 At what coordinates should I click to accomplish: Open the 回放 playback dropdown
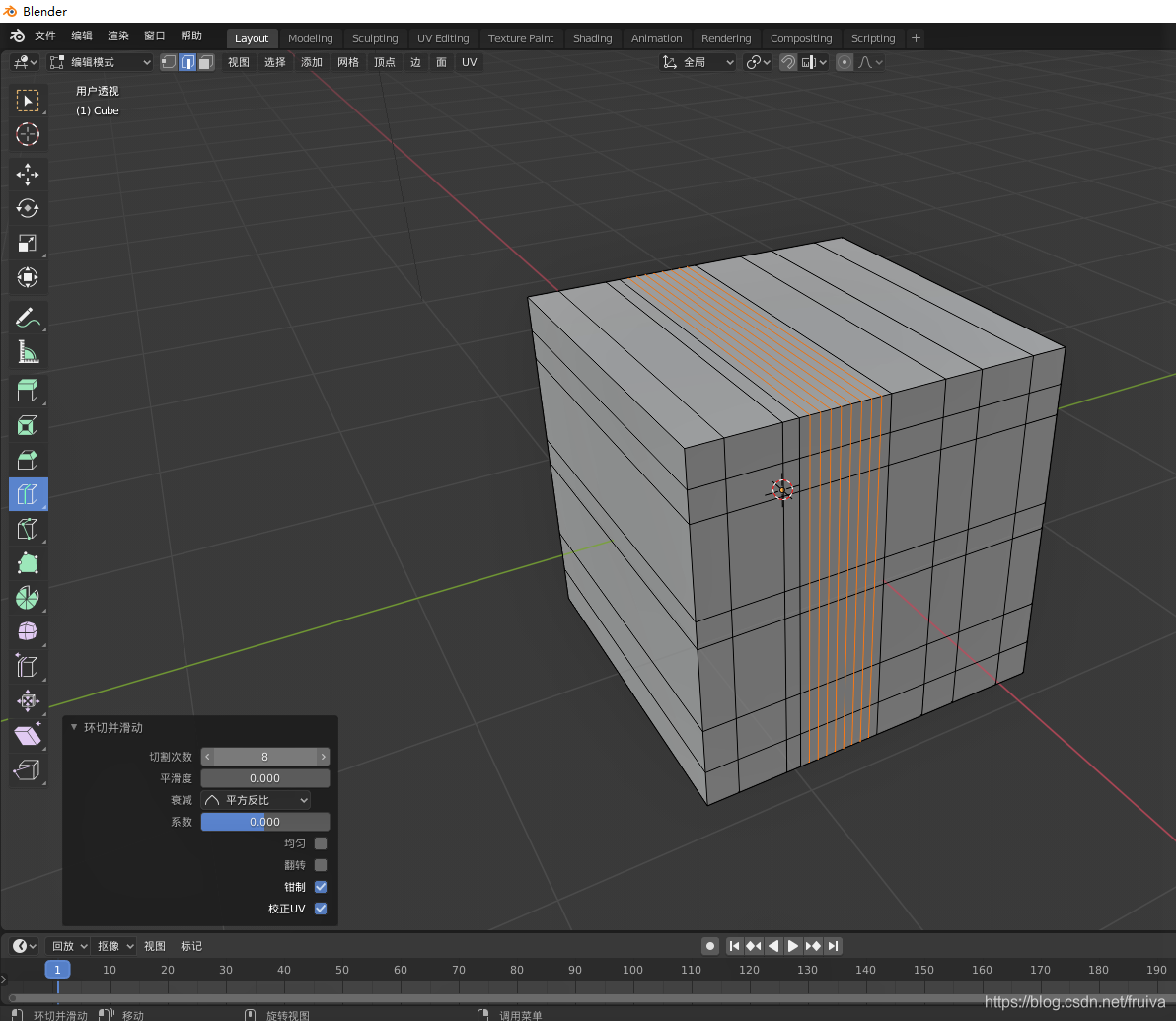(69, 946)
